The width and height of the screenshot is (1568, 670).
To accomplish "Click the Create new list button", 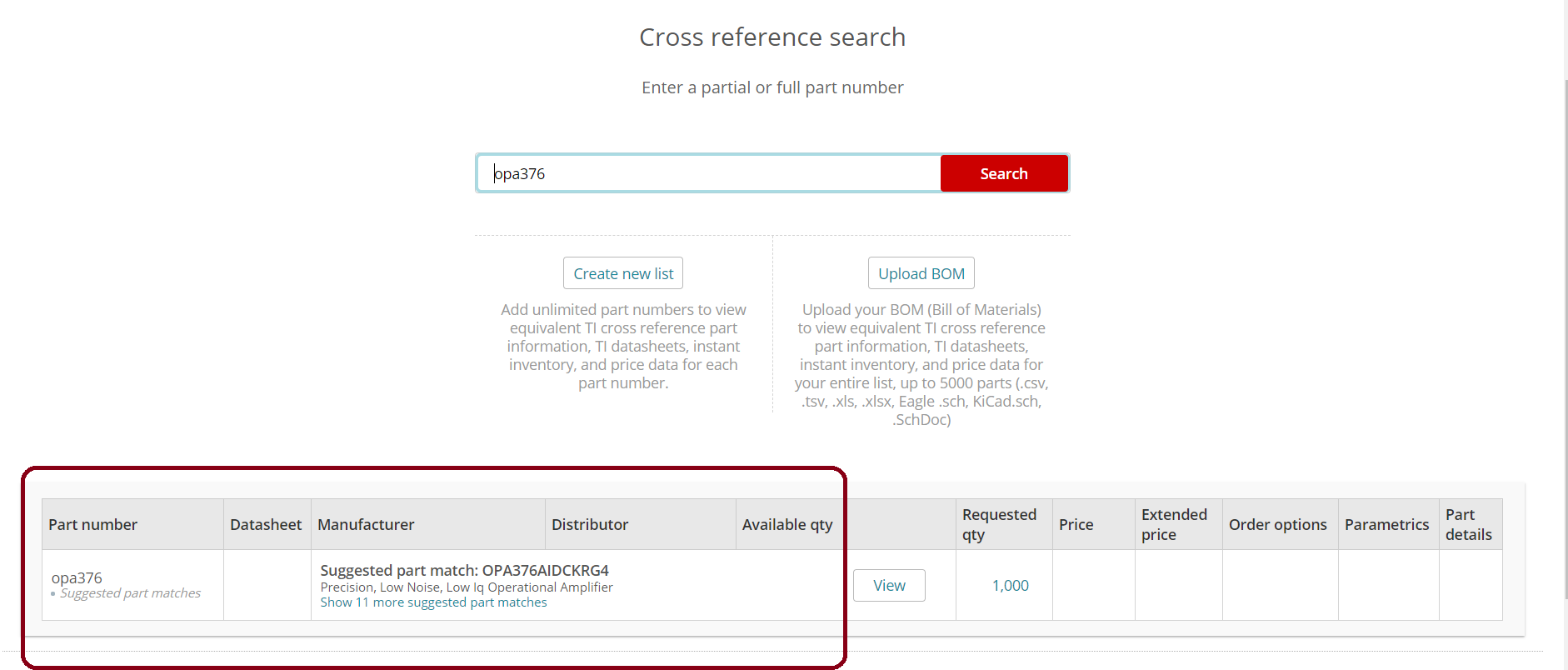I will pos(623,273).
